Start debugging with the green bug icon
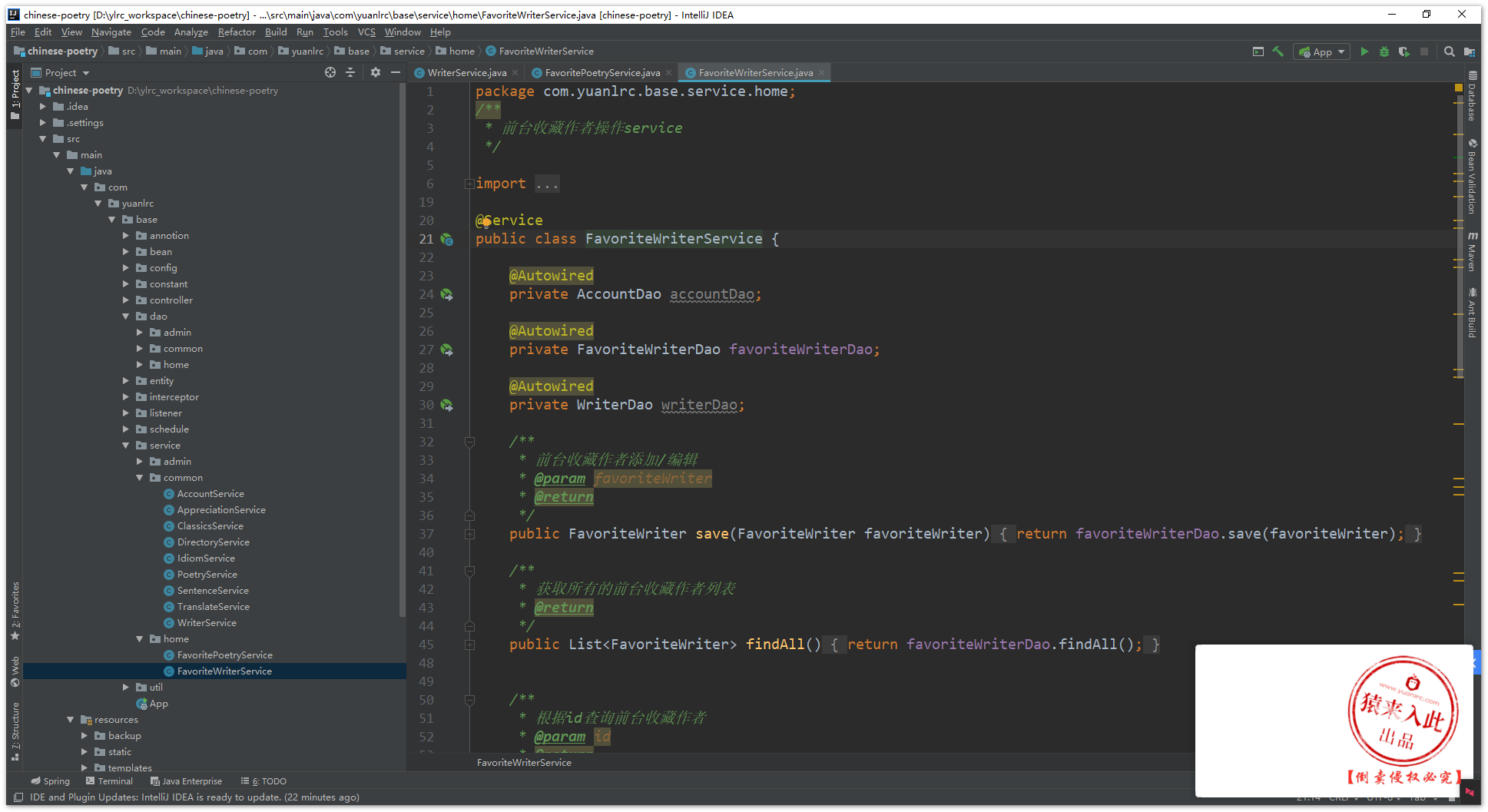This screenshot has height=812, width=1488. (x=1384, y=51)
